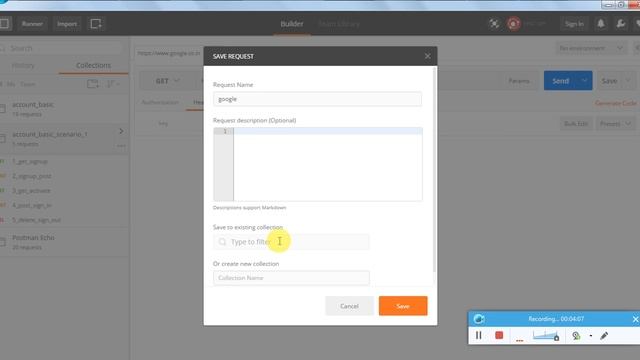Click the Save button beside Send

609,81
